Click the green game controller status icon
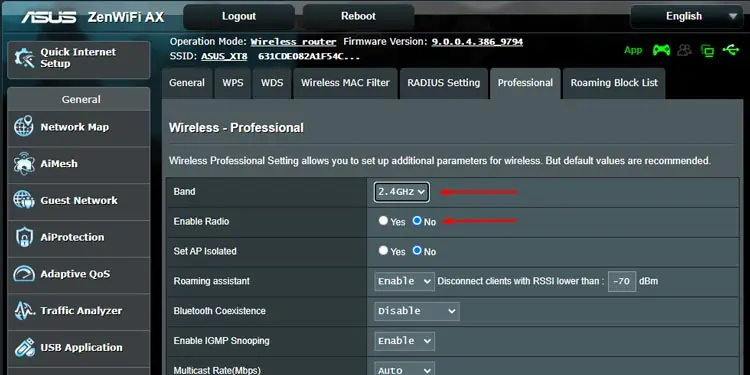Viewport: 750px width, 375px height. coord(662,50)
